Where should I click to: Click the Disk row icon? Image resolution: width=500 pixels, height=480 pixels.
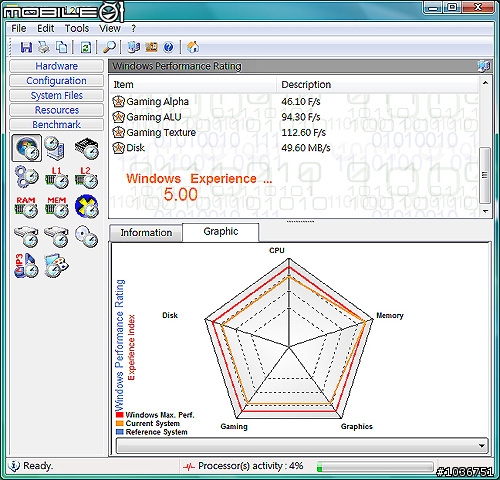(118, 147)
